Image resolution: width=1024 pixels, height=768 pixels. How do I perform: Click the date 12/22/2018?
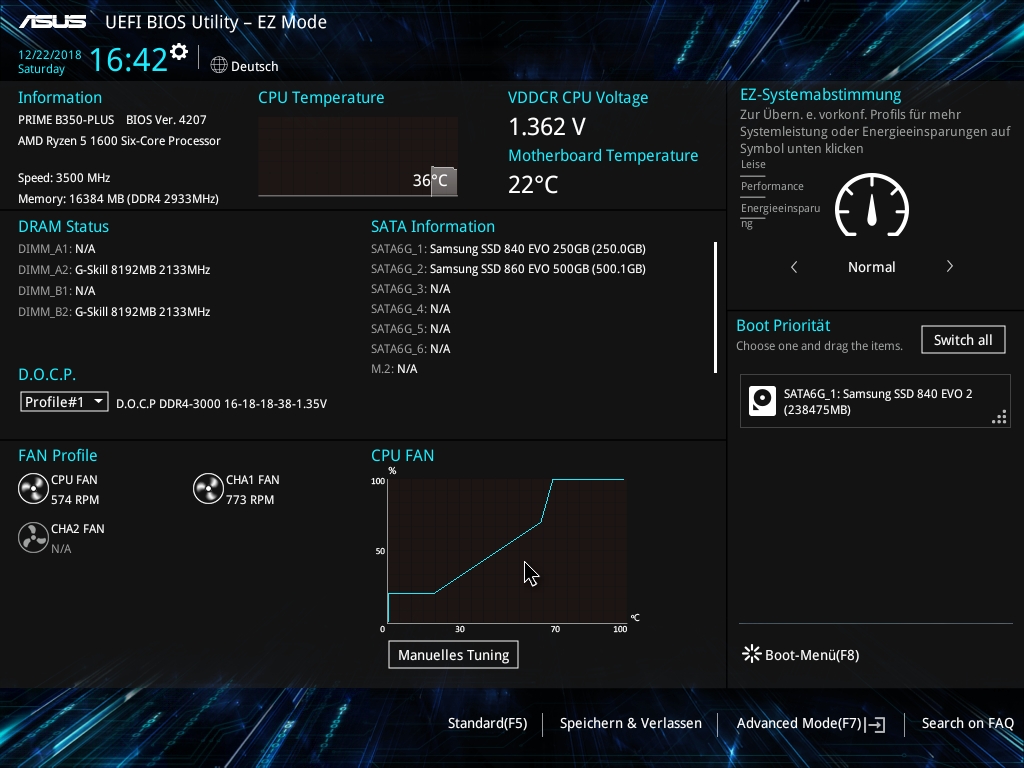coord(50,55)
